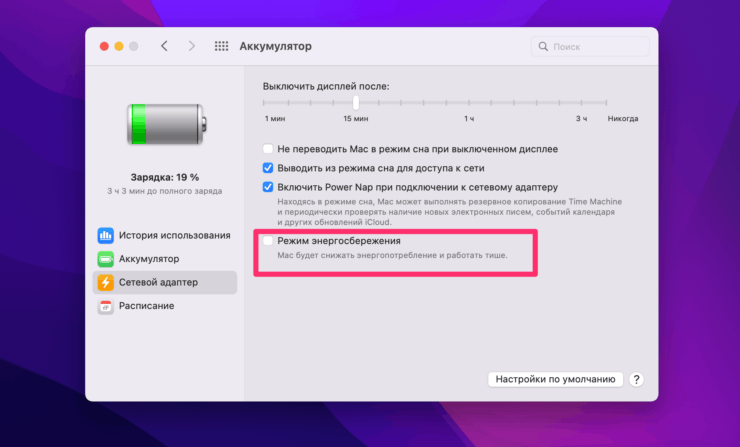Click Настройки по умолчанию button

click(555, 380)
